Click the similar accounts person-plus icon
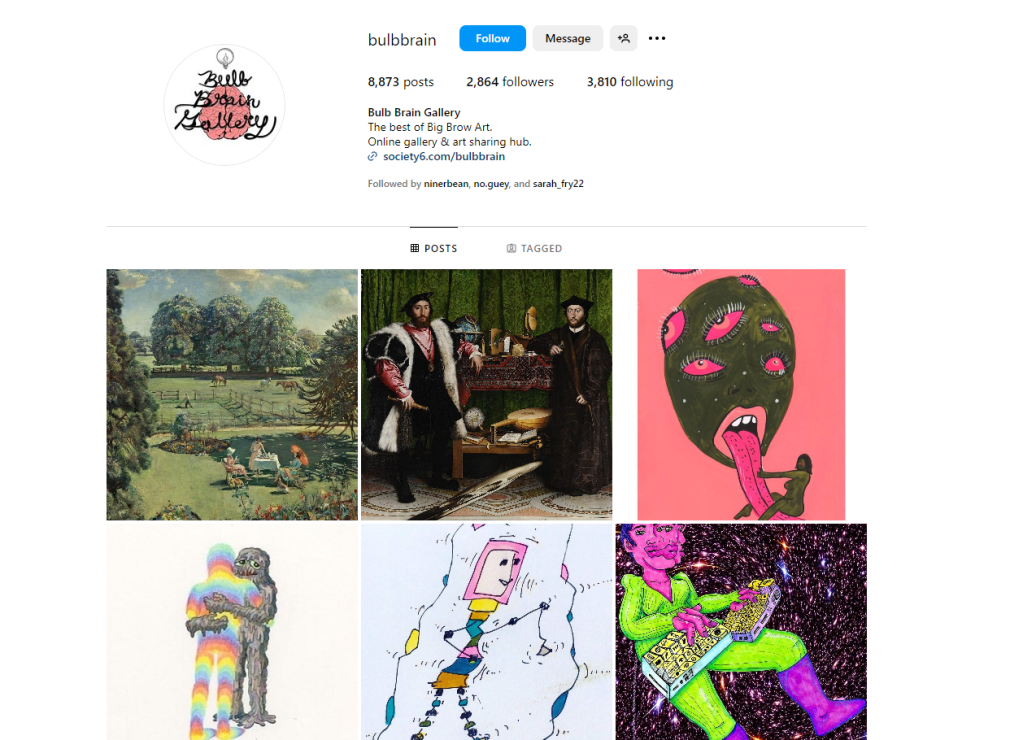Viewport: 1023px width, 740px height. 623,39
